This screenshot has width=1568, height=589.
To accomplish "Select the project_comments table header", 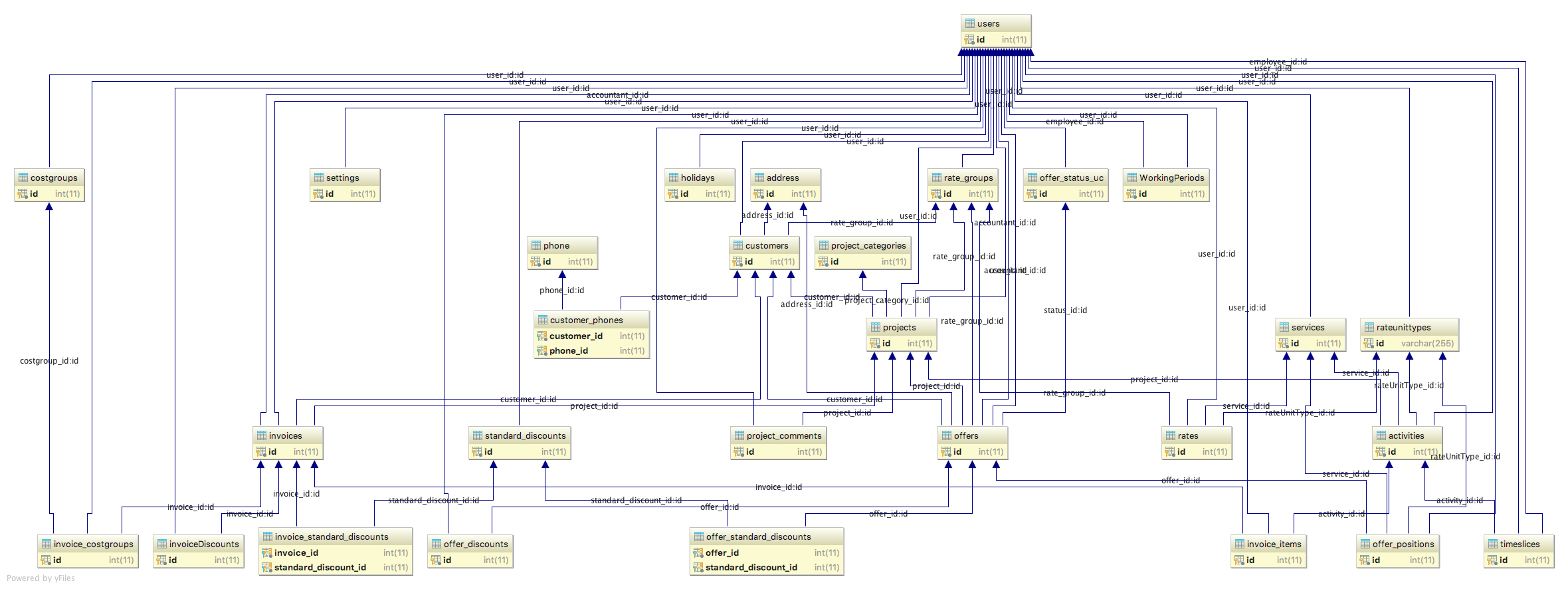I will [779, 435].
